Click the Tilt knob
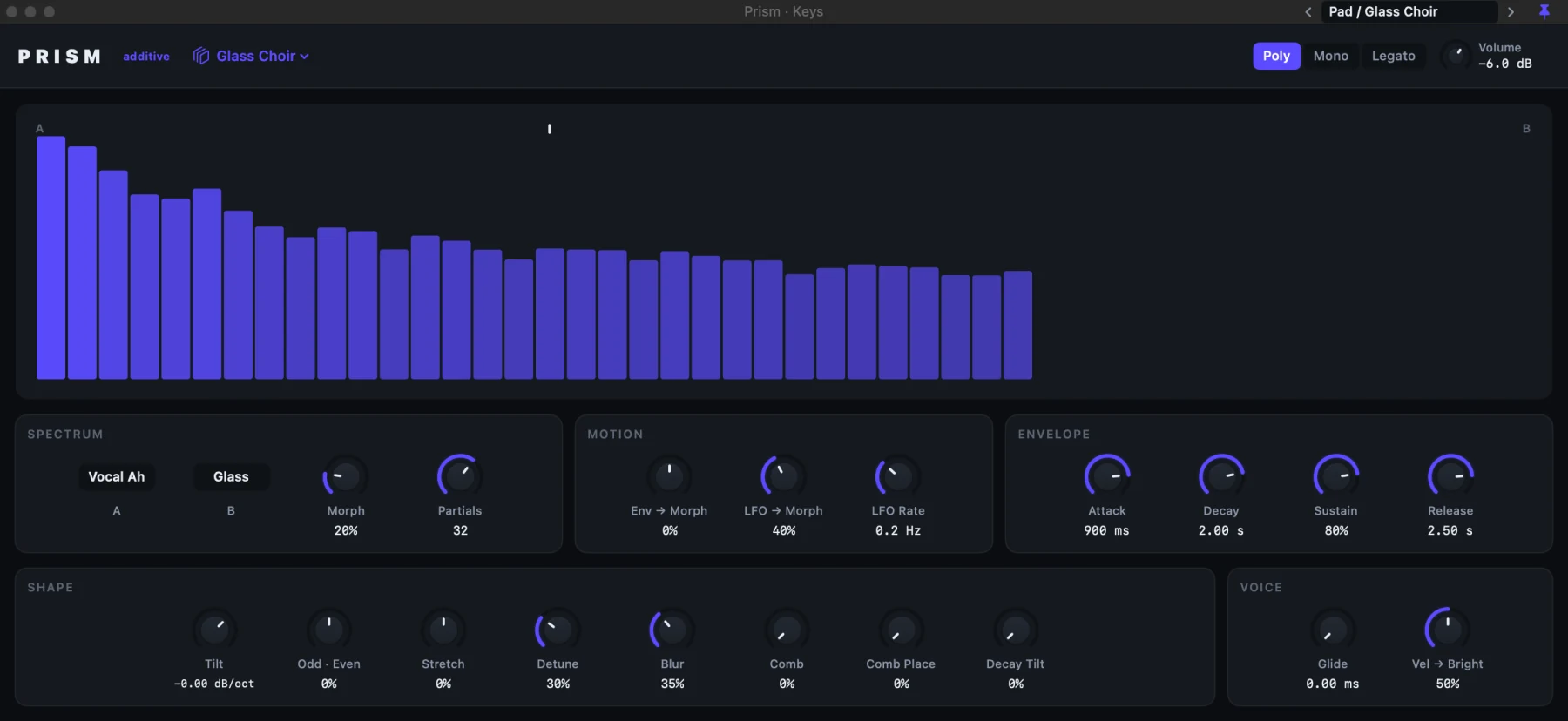Viewport: 1568px width, 721px height. click(x=214, y=630)
